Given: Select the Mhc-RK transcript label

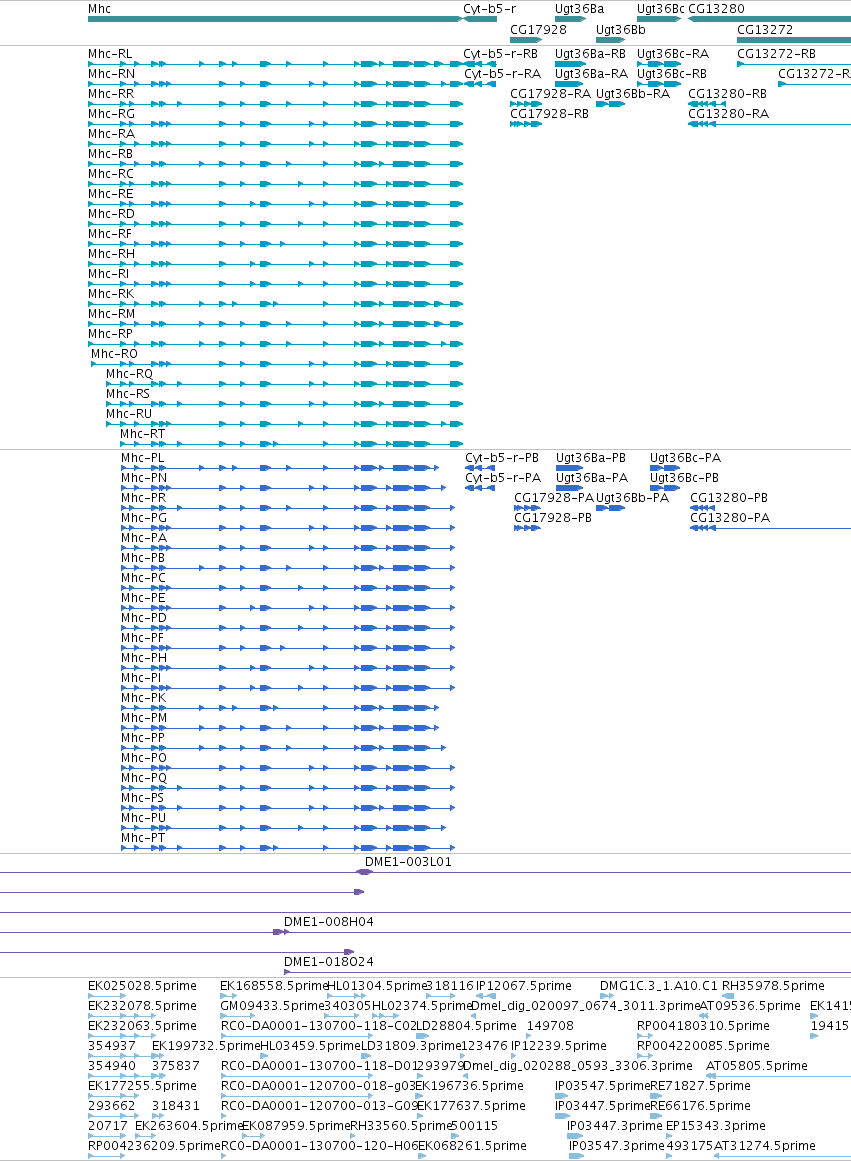Looking at the screenshot, I should 111,294.
